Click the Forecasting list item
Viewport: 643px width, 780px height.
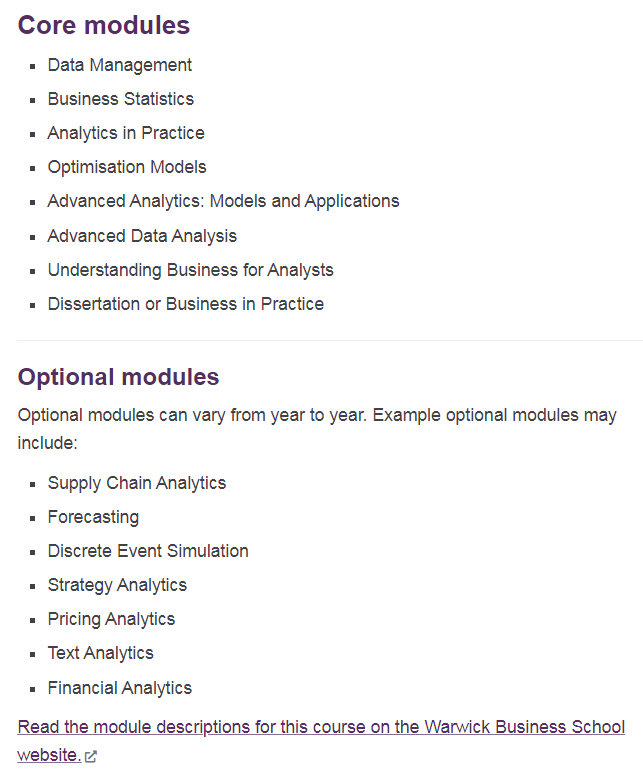93,517
